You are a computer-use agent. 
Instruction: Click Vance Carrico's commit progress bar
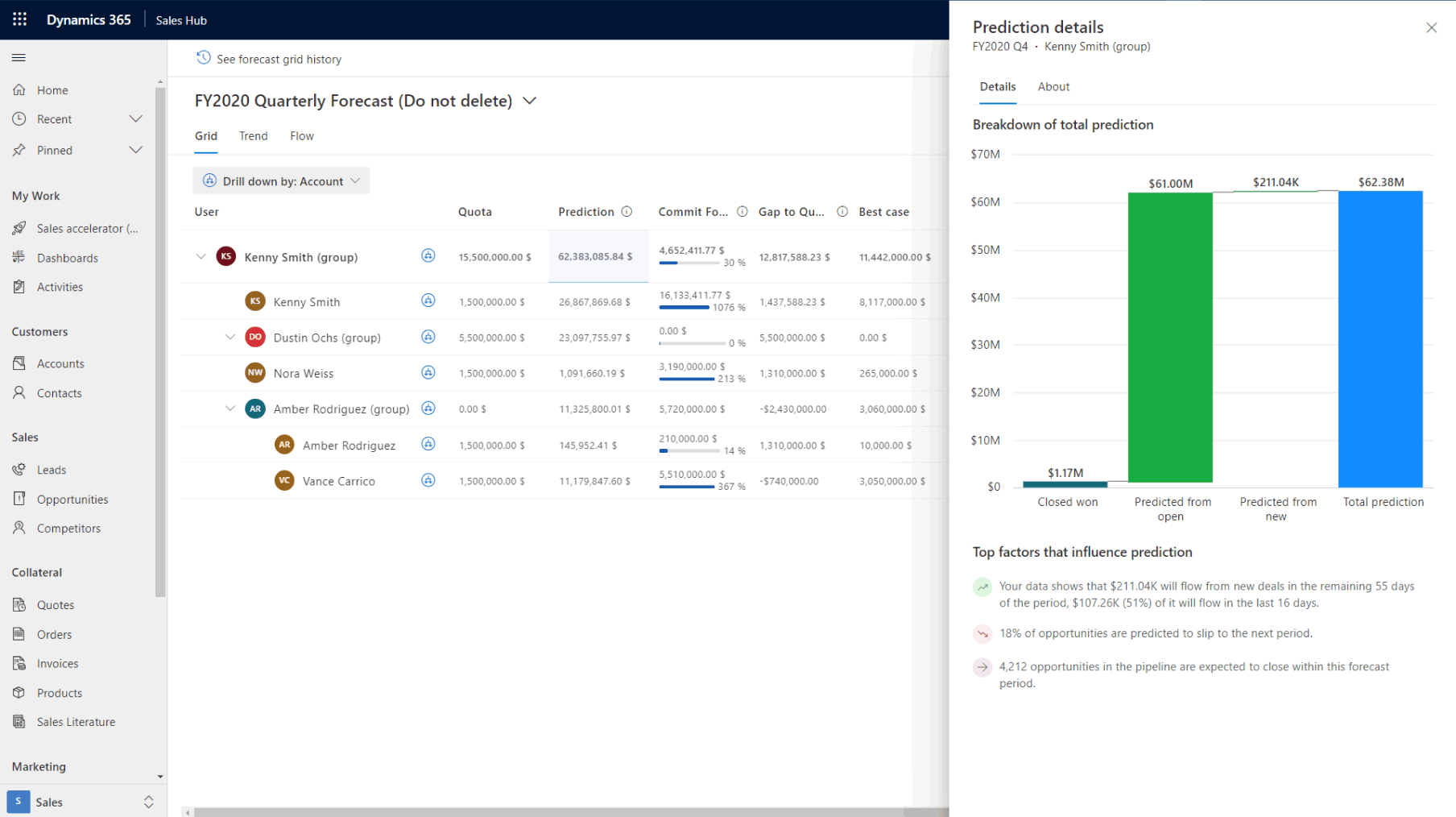[x=689, y=487]
